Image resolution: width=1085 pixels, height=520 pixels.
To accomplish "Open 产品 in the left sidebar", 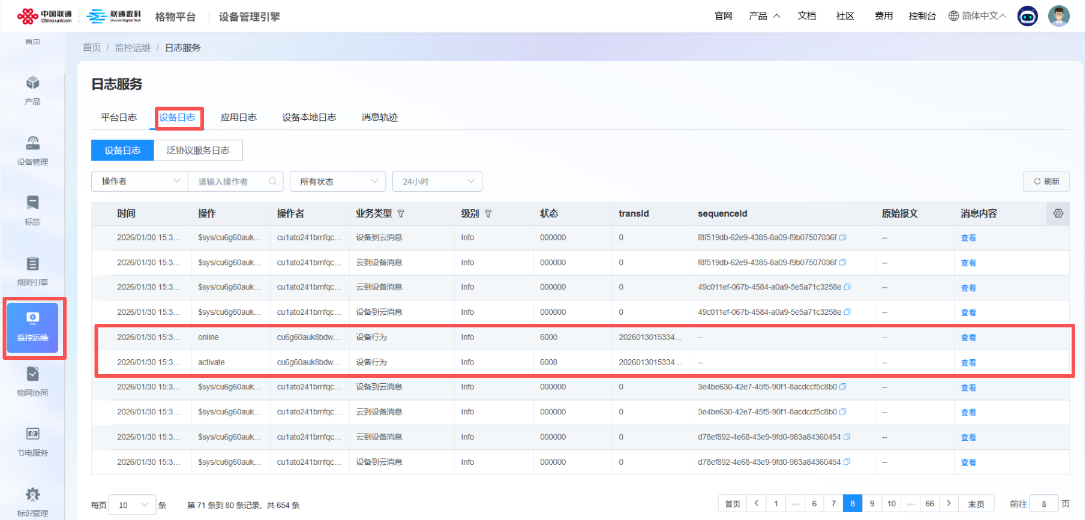I will pos(33,89).
